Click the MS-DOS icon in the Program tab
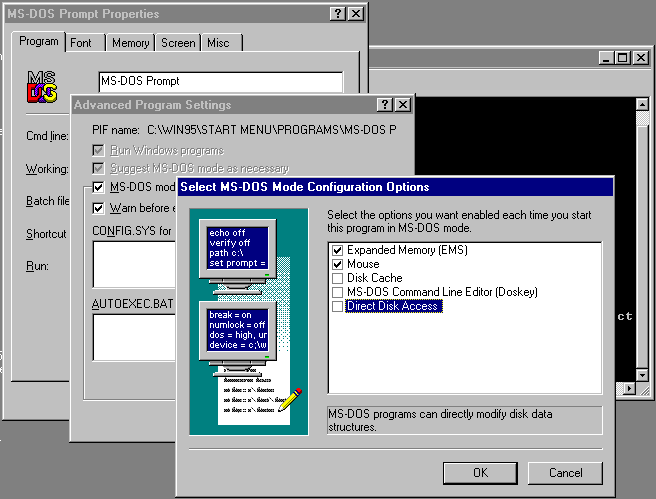656x499 pixels. click(x=41, y=88)
